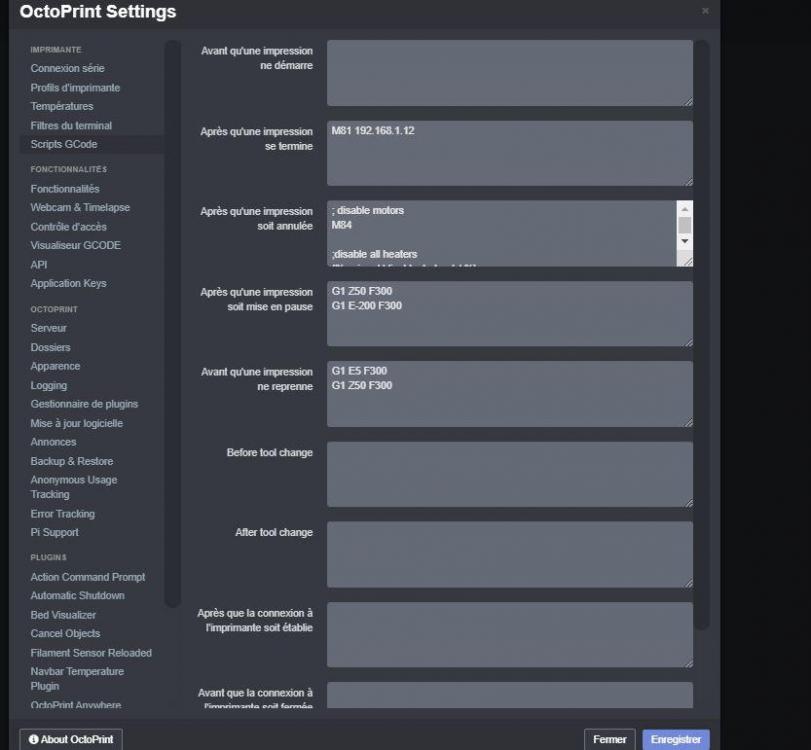Image resolution: width=811 pixels, height=750 pixels.
Task: Open Backup & Restore settings
Action: coord(71,461)
